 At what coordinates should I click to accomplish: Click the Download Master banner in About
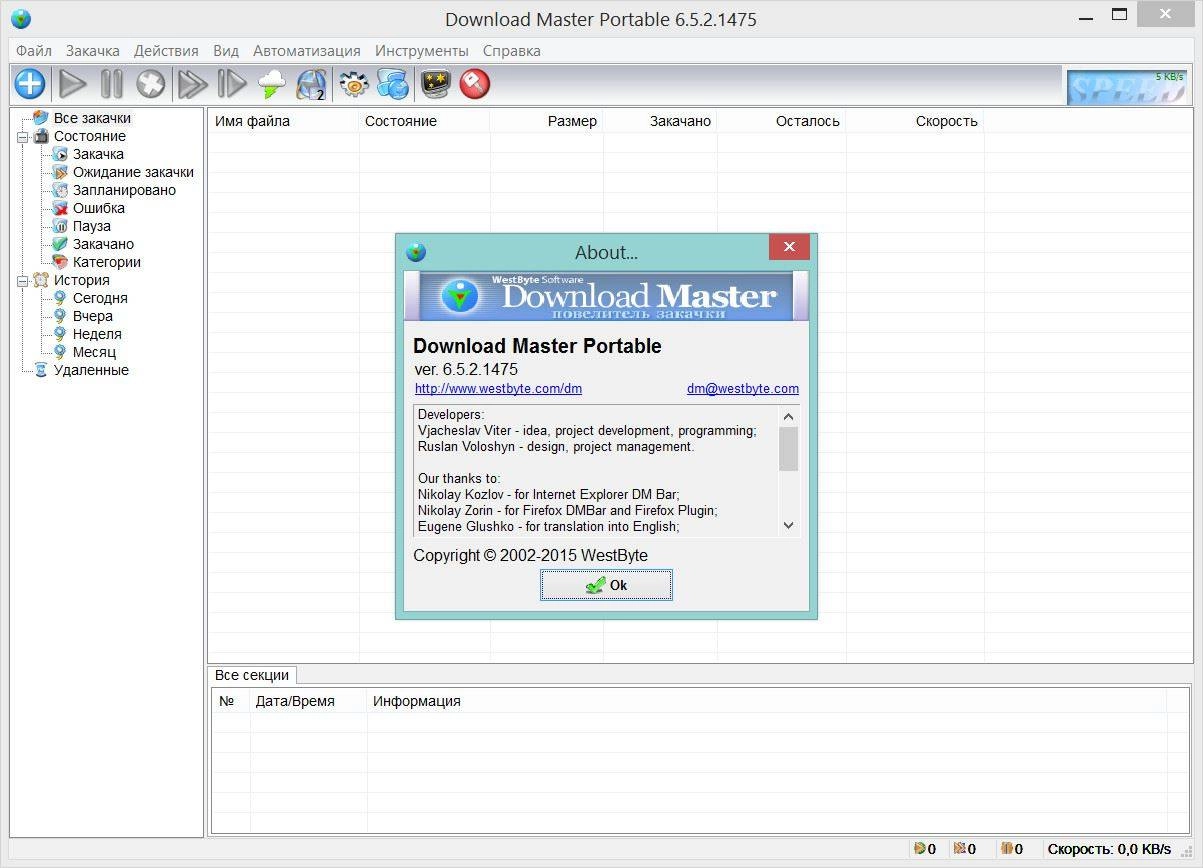pos(606,296)
